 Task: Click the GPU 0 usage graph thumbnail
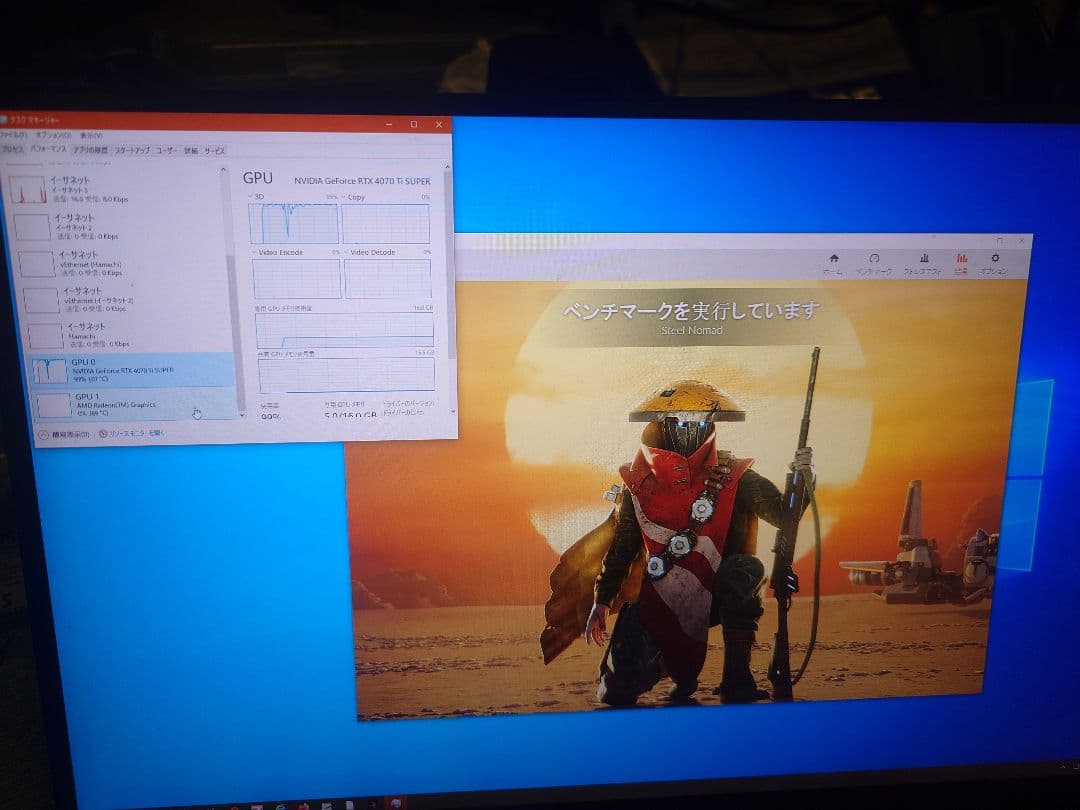click(x=50, y=370)
